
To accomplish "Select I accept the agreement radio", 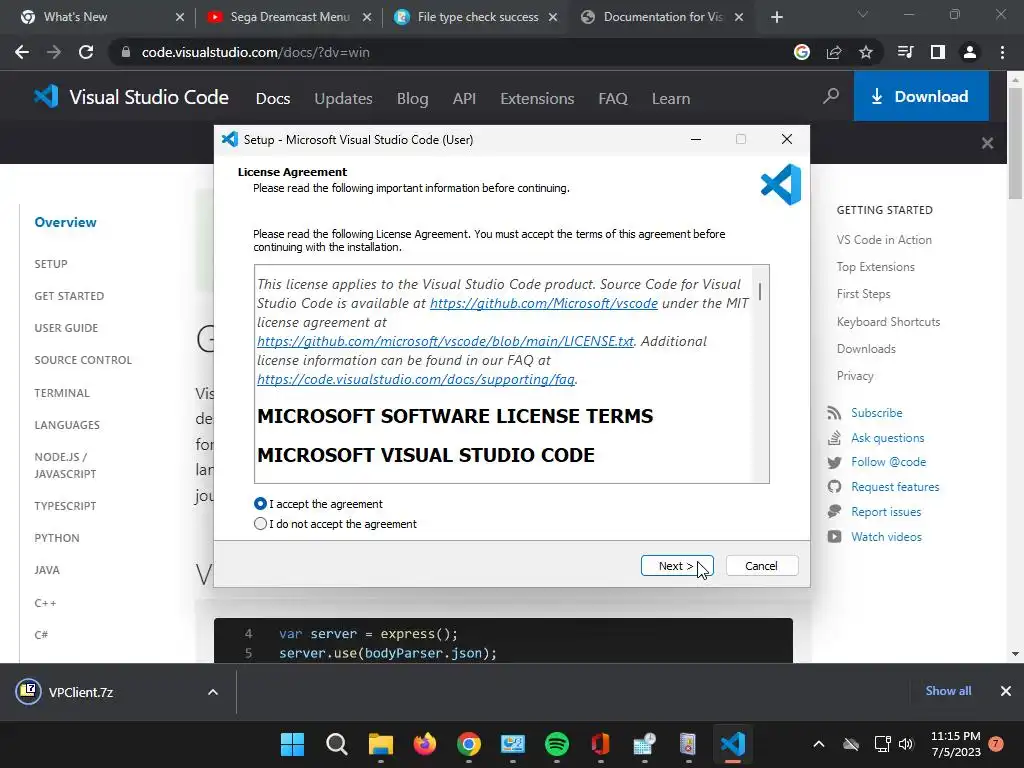I will (261, 504).
